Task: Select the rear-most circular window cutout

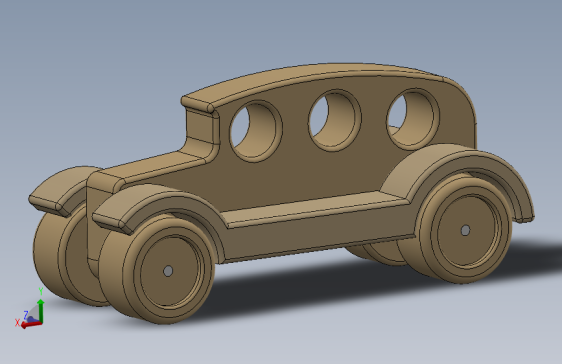Action: coord(413,119)
